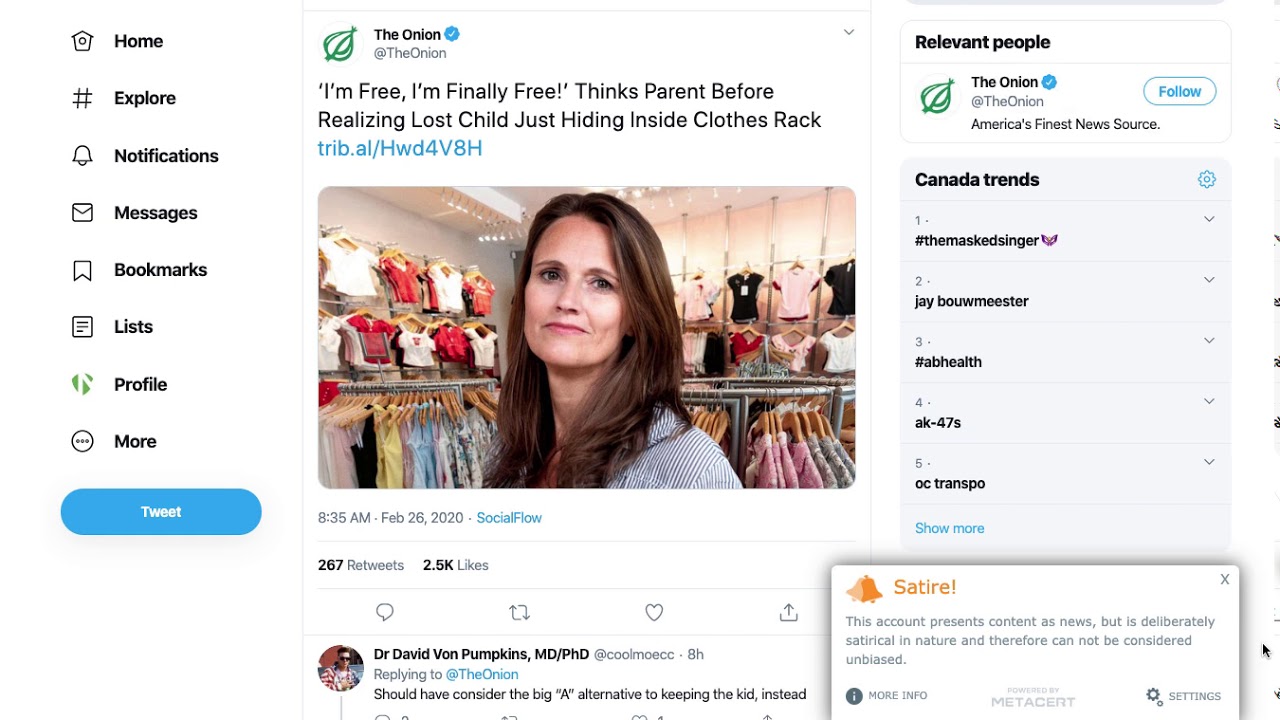Click the retweet icon under the tweet
Screen dimensions: 1280x720
(519, 612)
